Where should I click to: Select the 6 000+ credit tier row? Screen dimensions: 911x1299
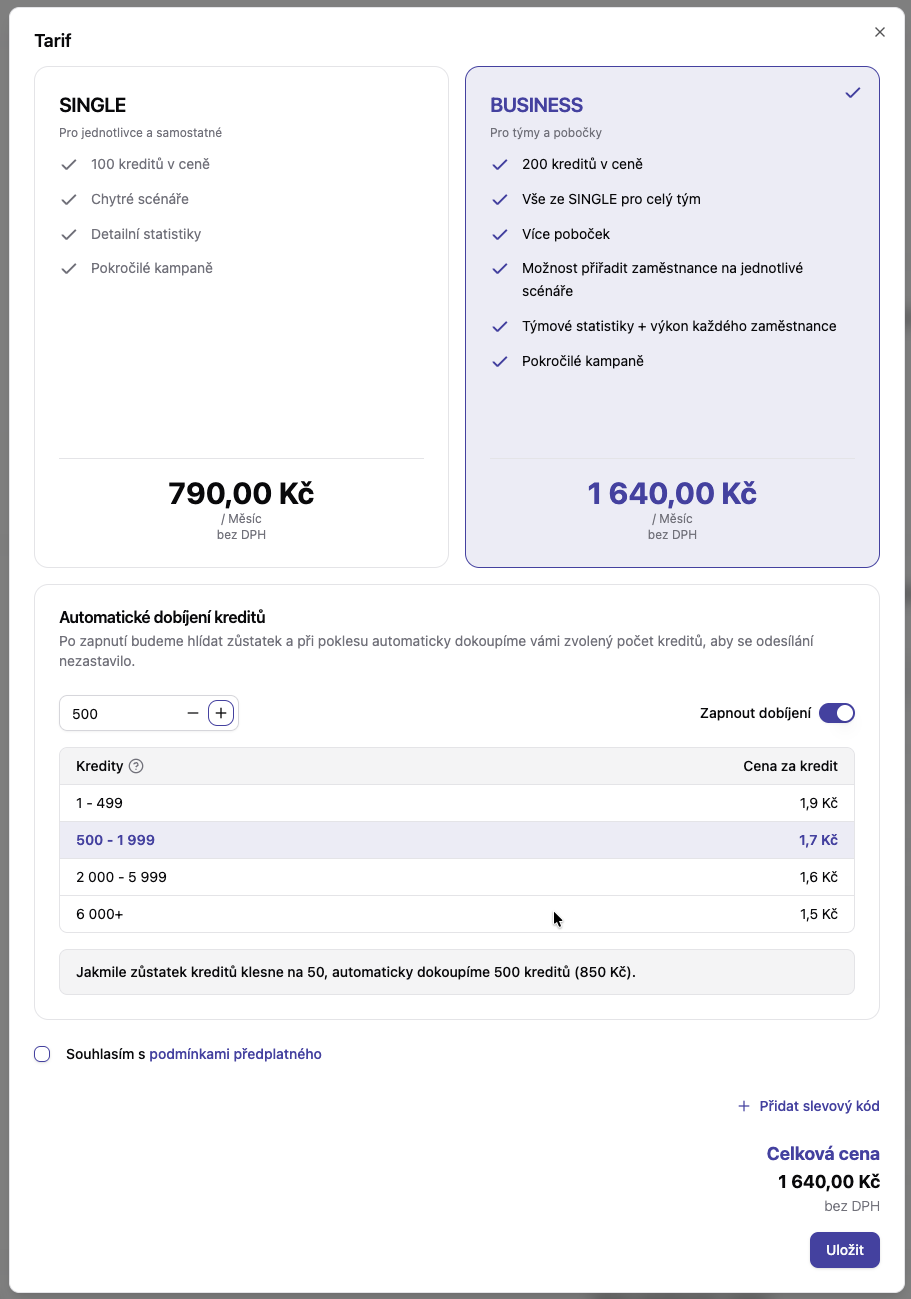point(456,913)
